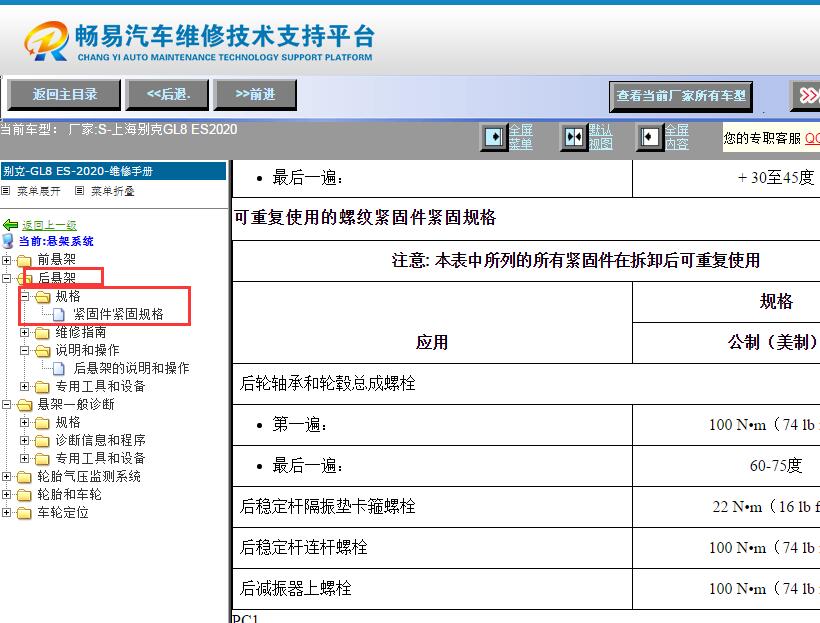Click the 后稳定杆连杆螺栓 table cell
Screen dimensions: 820x623
(432, 548)
